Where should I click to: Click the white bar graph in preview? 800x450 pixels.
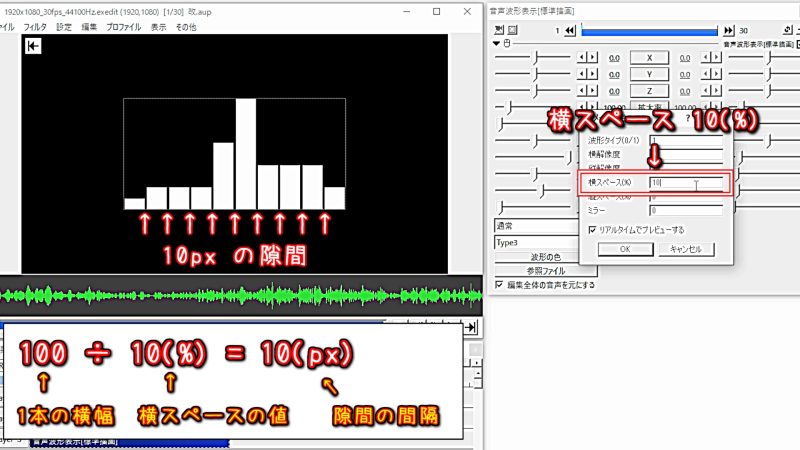234,154
